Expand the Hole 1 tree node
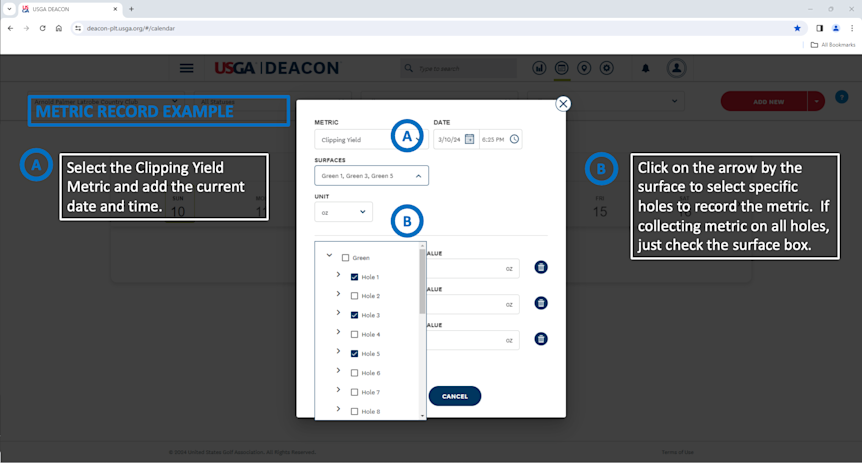 (x=338, y=274)
